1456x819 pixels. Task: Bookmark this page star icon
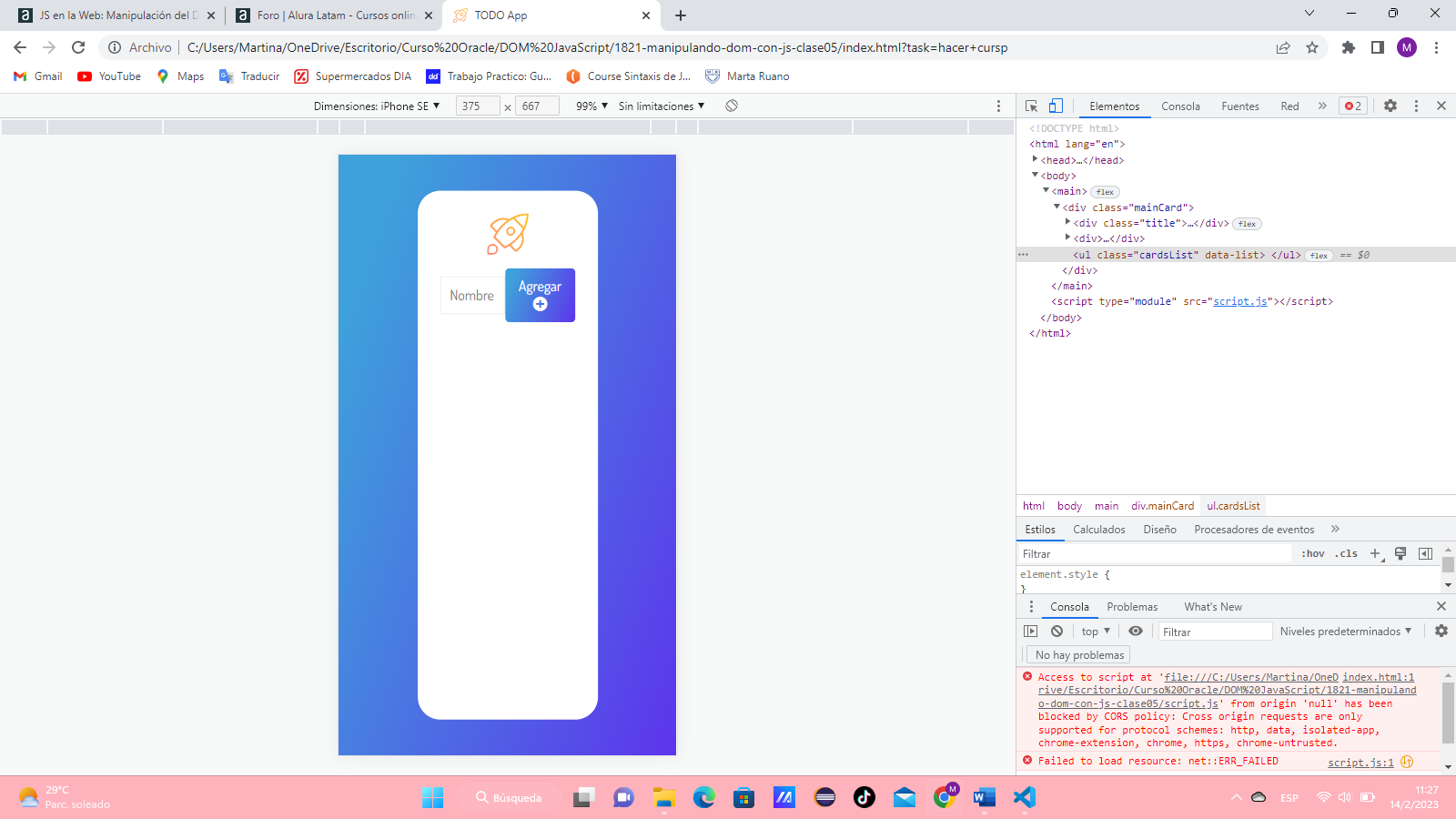(1312, 47)
